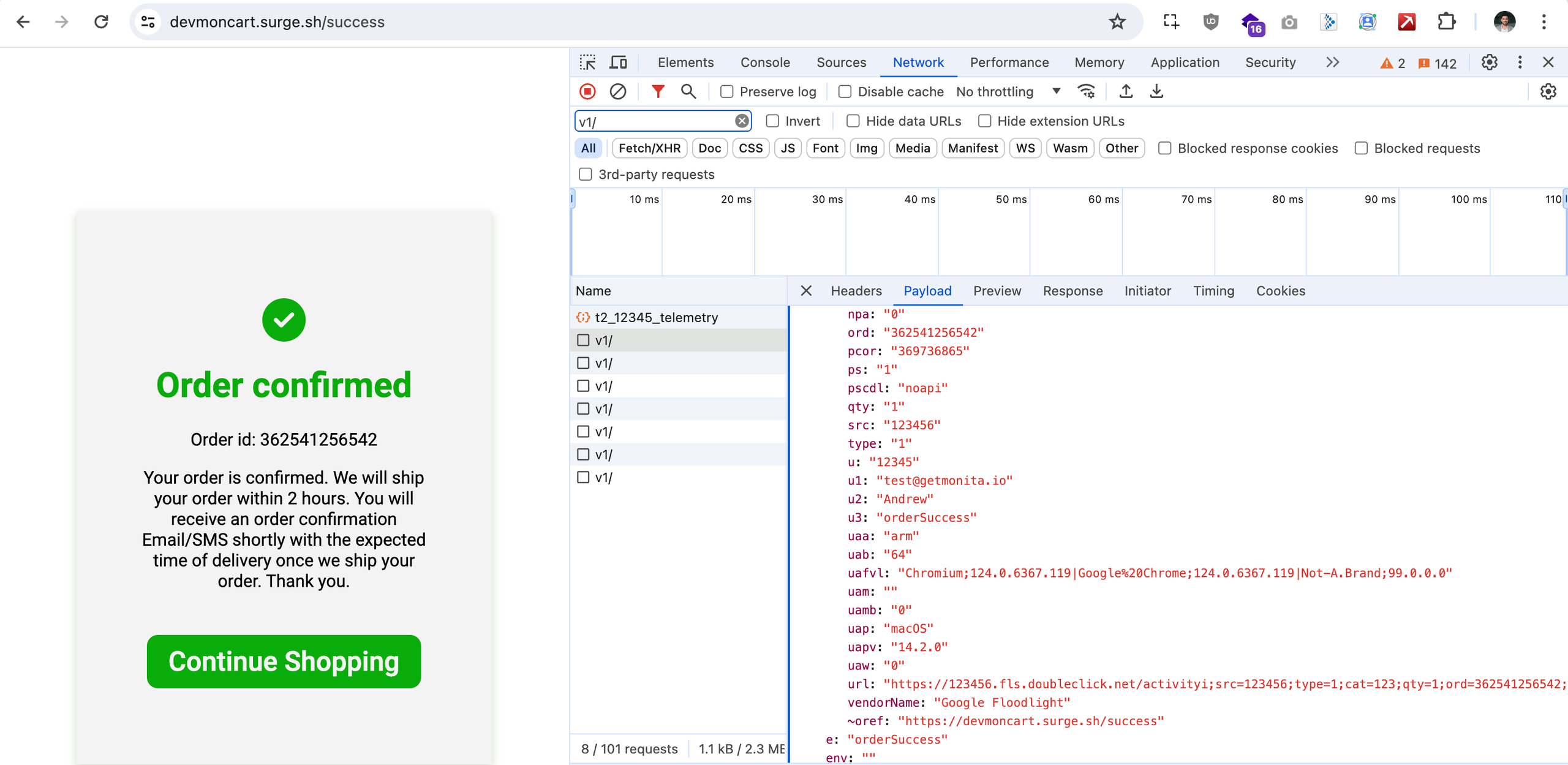Click the stop recording network log icon
Viewport: 1568px width, 765px height.
(x=587, y=91)
